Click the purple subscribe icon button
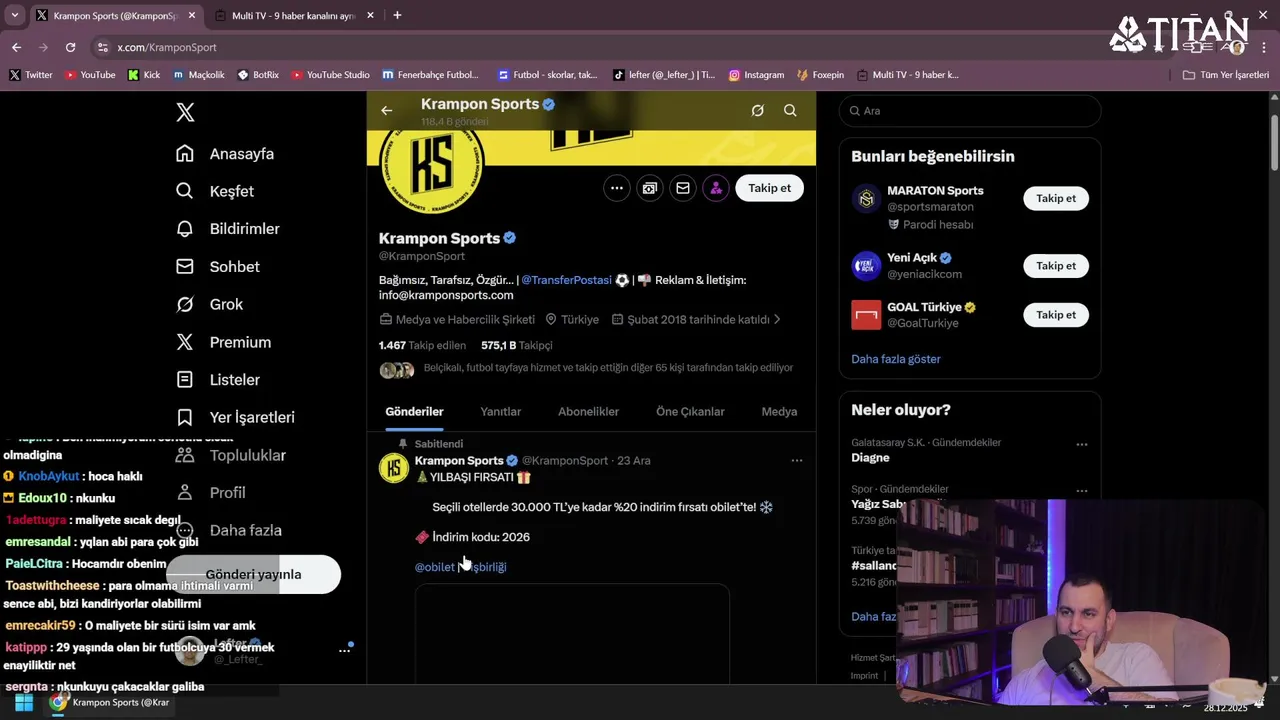 tap(716, 188)
